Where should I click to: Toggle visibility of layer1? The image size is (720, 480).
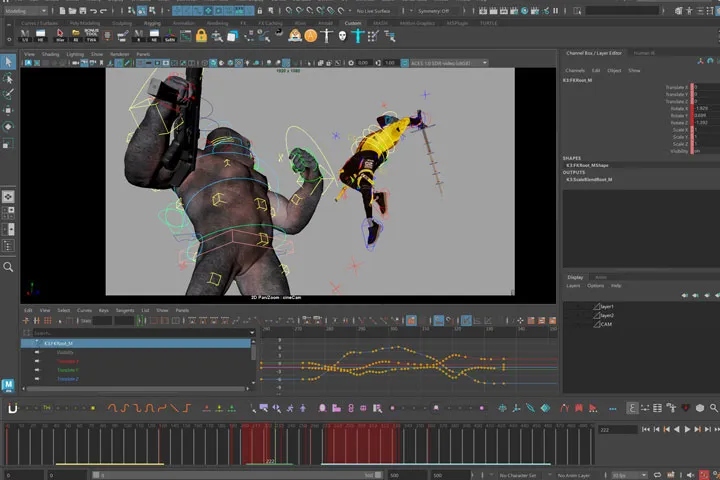569,306
